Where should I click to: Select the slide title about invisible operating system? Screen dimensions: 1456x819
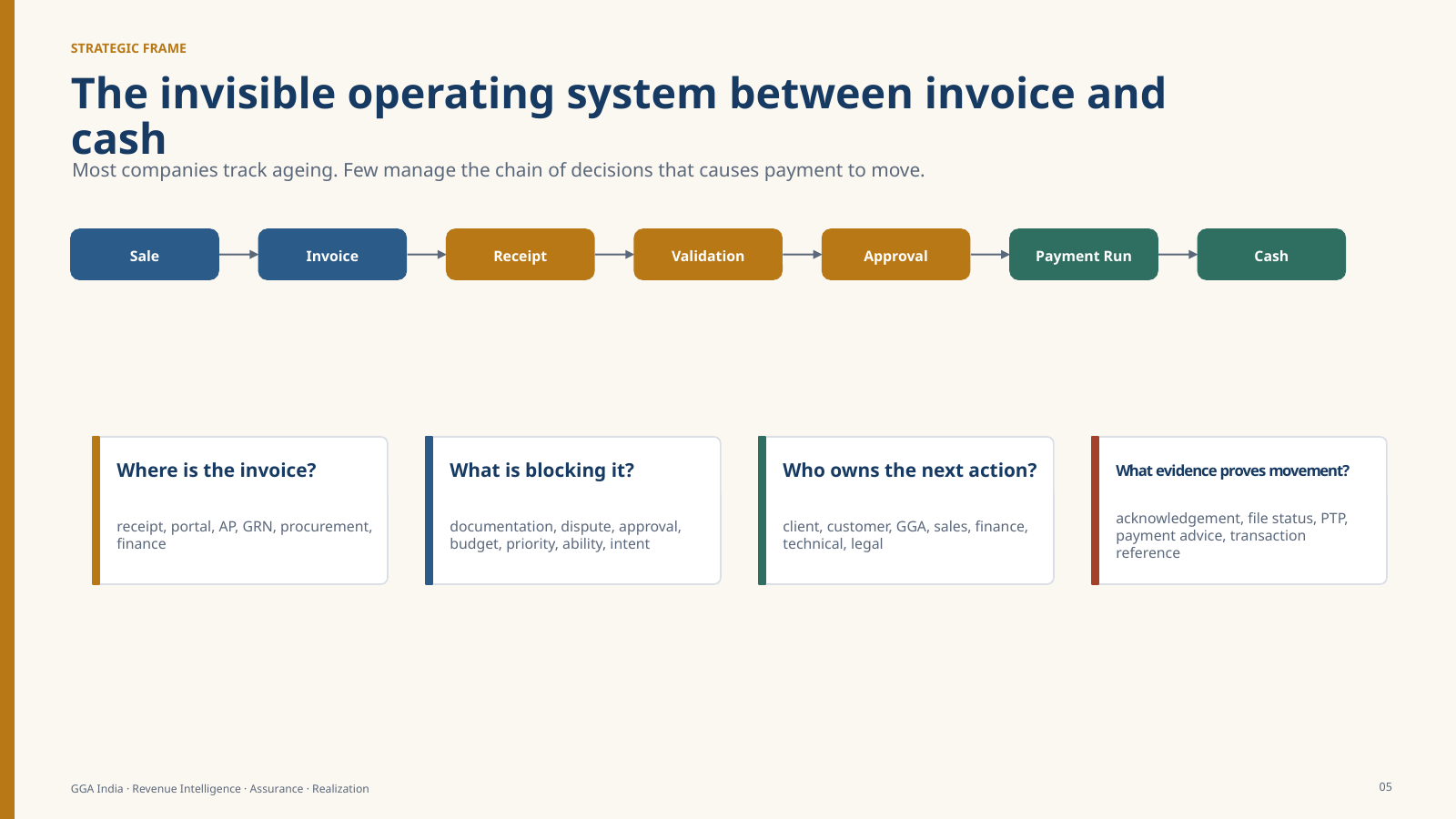pos(619,116)
